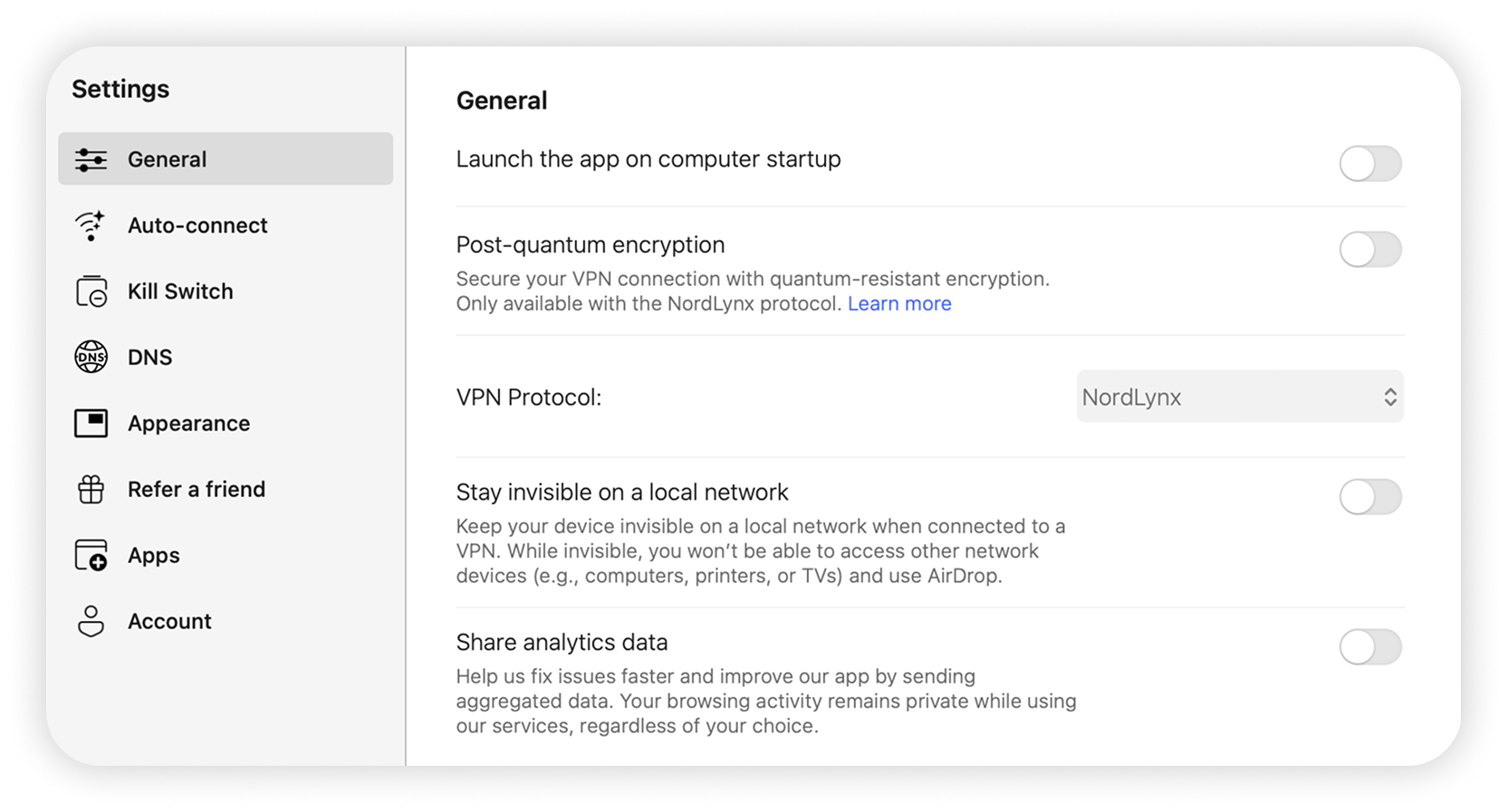Switch to the Kill Switch settings page
The width and height of the screenshot is (1508, 812).
coord(179,291)
